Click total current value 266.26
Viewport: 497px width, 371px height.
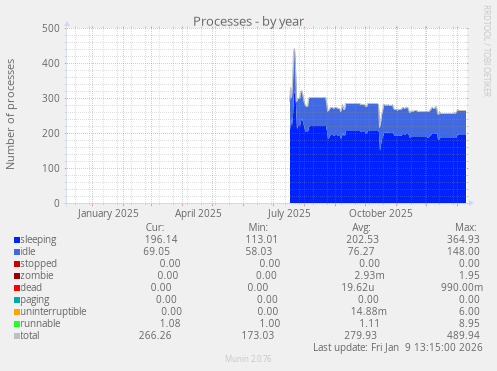pos(155,335)
